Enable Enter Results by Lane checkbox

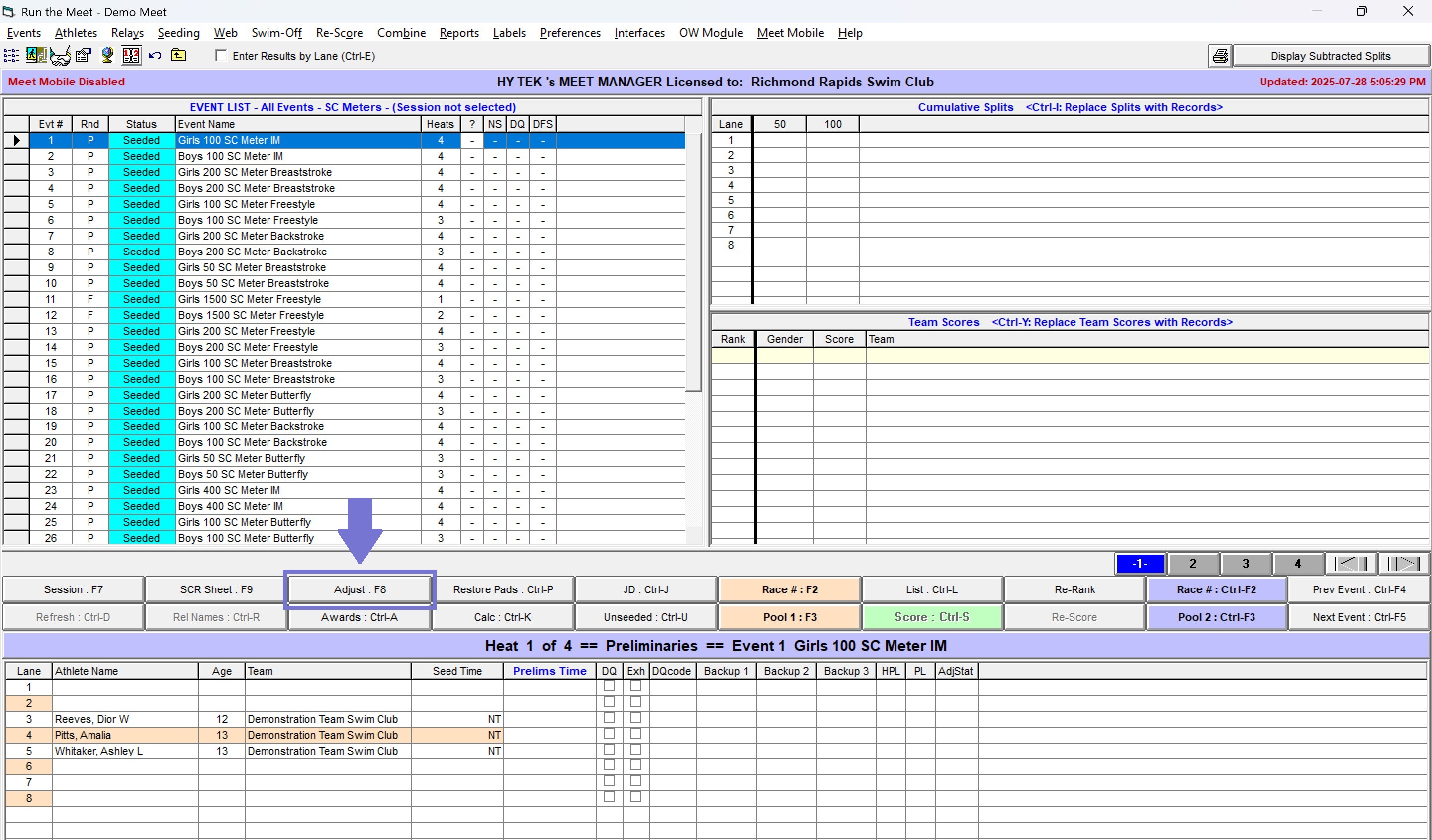coord(221,55)
